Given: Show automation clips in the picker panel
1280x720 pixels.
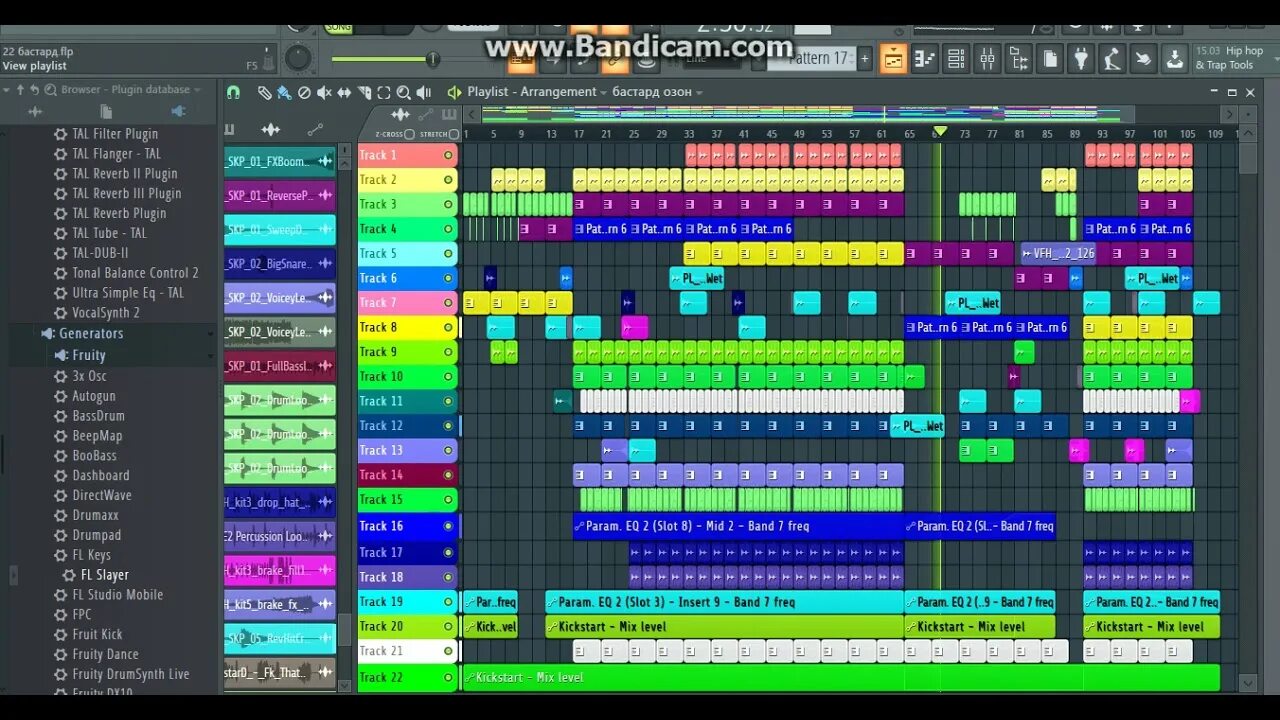Looking at the screenshot, I should pyautogui.click(x=315, y=130).
